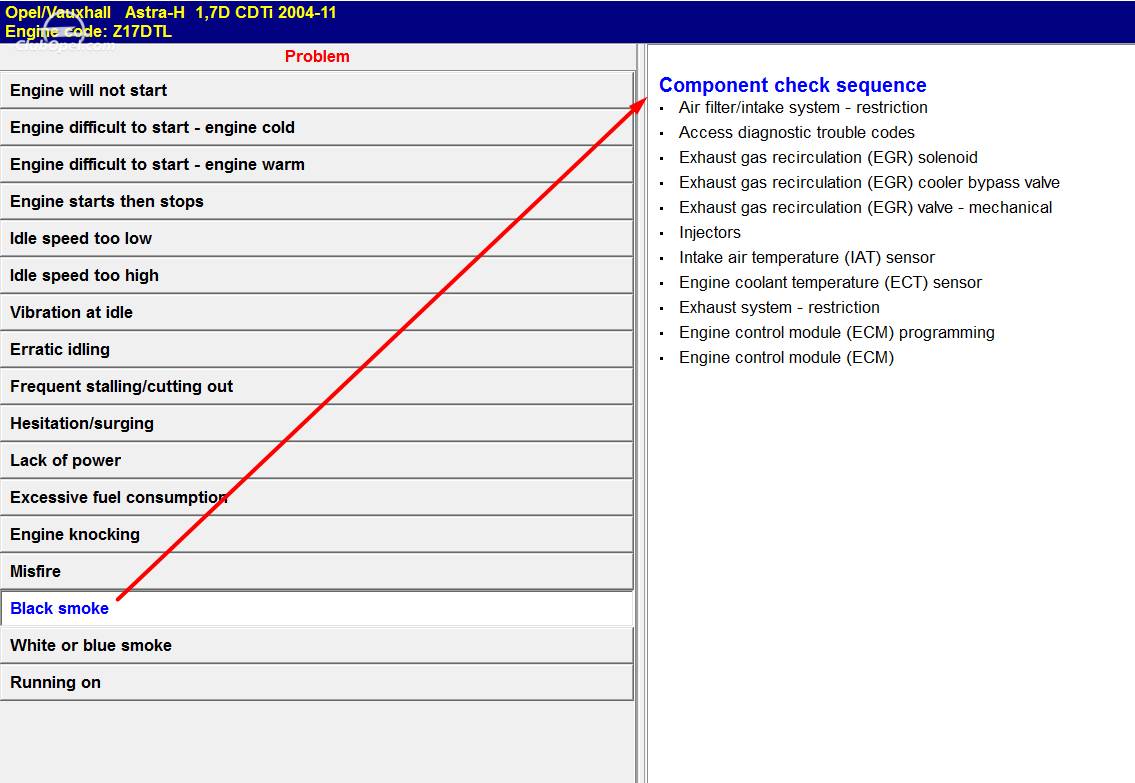
Task: Click 'Exhaust gas recirculation (EGR) solenoid' item
Action: pos(828,158)
